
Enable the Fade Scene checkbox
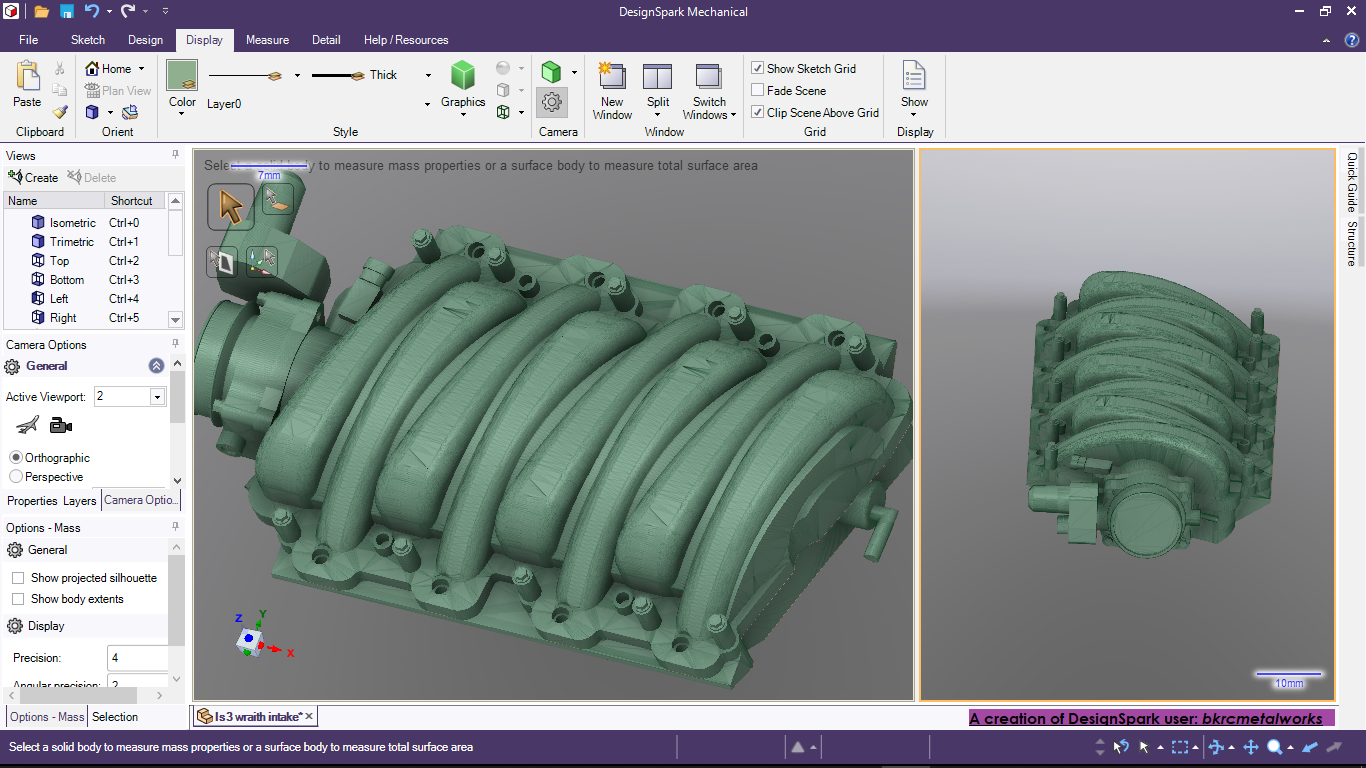[758, 91]
